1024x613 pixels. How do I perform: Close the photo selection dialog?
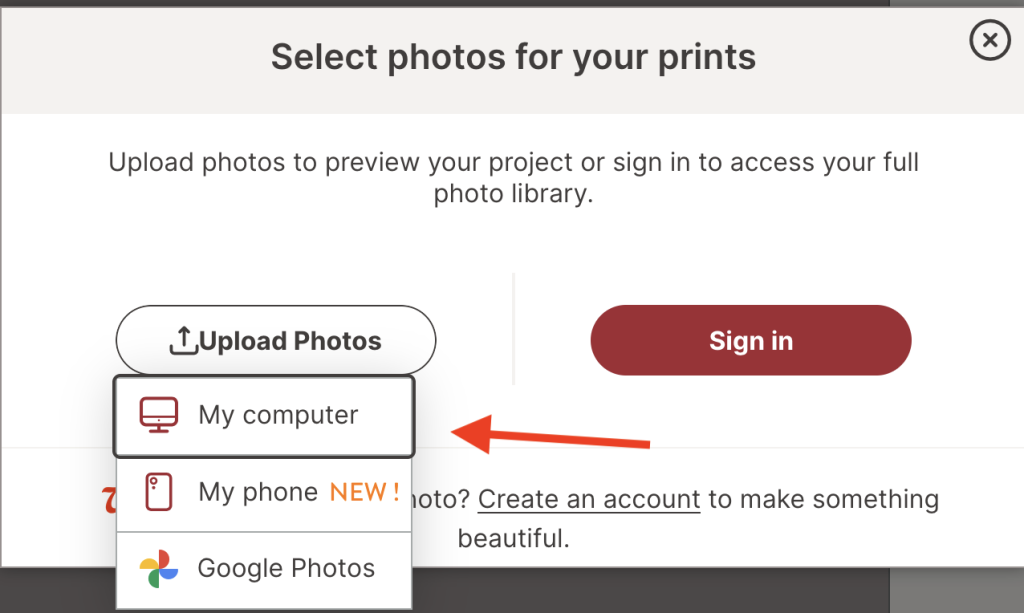pyautogui.click(x=989, y=40)
